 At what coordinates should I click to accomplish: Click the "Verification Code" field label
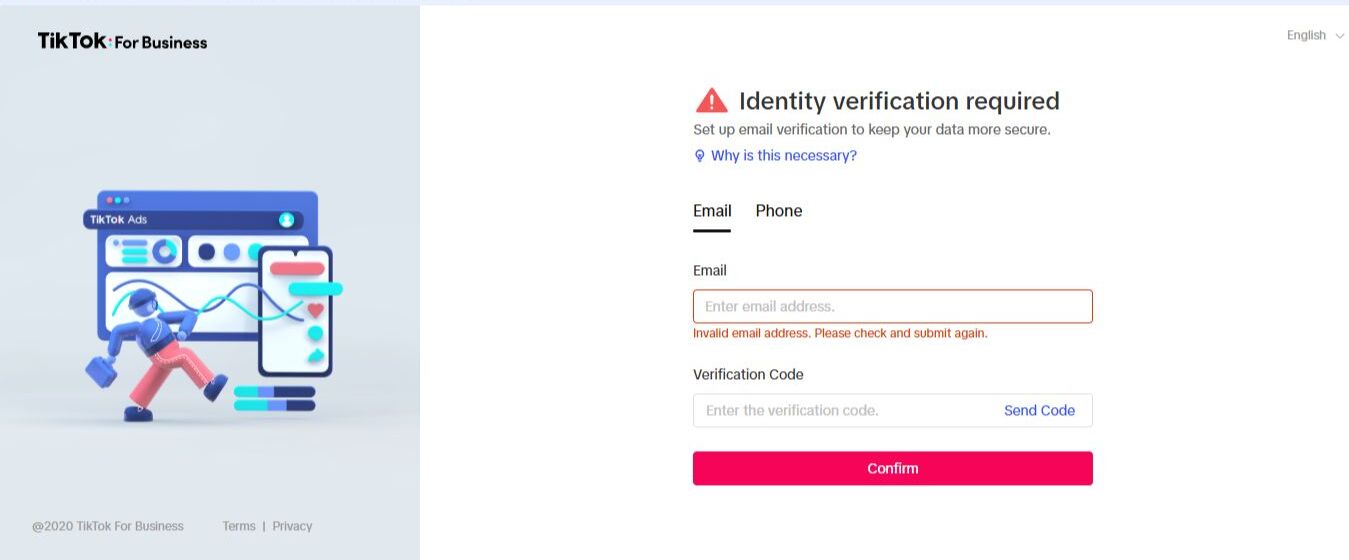[x=748, y=374]
